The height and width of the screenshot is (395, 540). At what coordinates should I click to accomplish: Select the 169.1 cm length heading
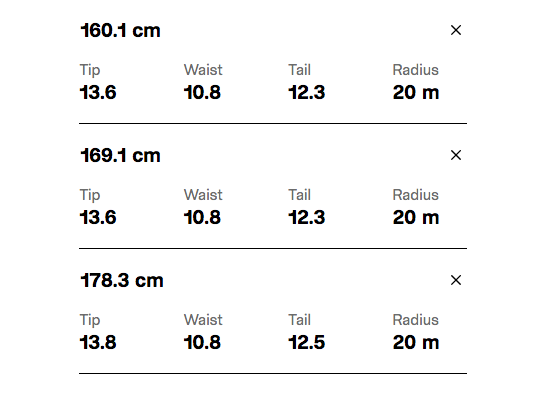tap(121, 156)
